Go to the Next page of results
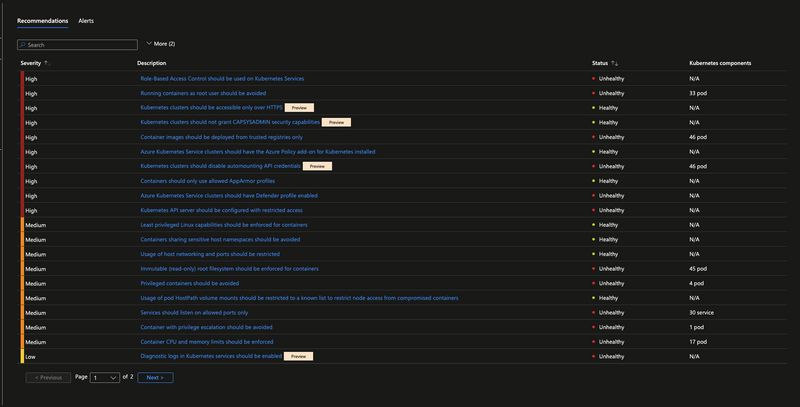Image resolution: width=800 pixels, height=407 pixels. coord(154,378)
